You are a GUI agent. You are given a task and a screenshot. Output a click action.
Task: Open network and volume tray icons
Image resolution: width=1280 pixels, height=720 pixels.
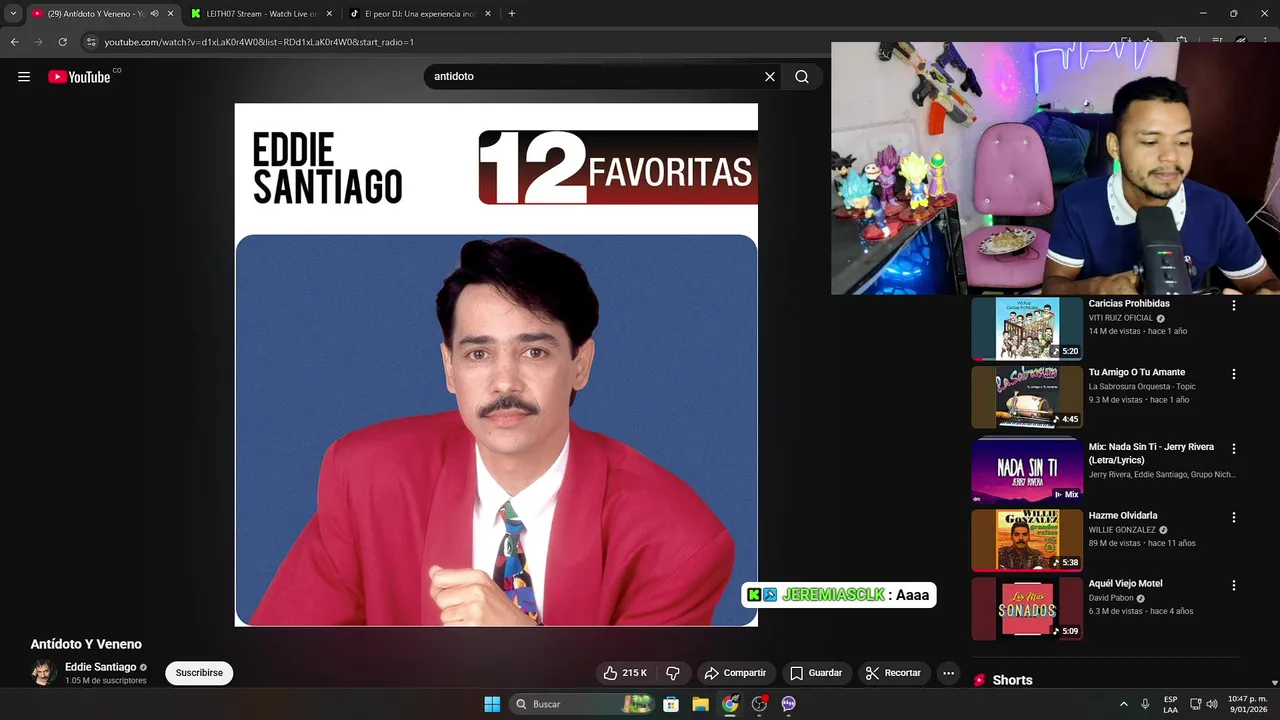(x=1204, y=704)
